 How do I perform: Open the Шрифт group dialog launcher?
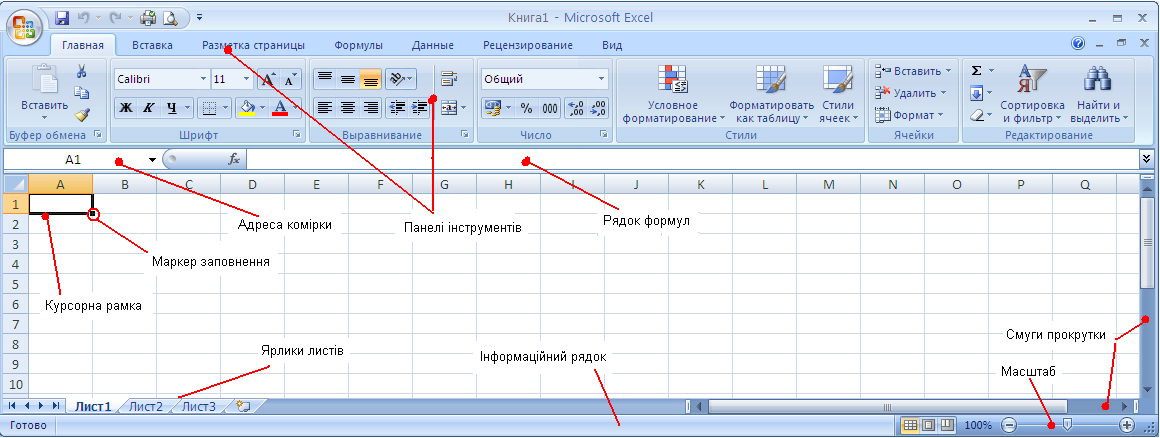pos(297,135)
